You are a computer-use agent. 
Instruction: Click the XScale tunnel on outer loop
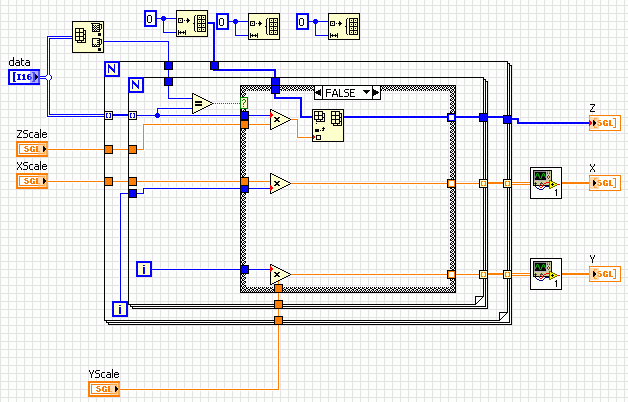tap(109, 181)
